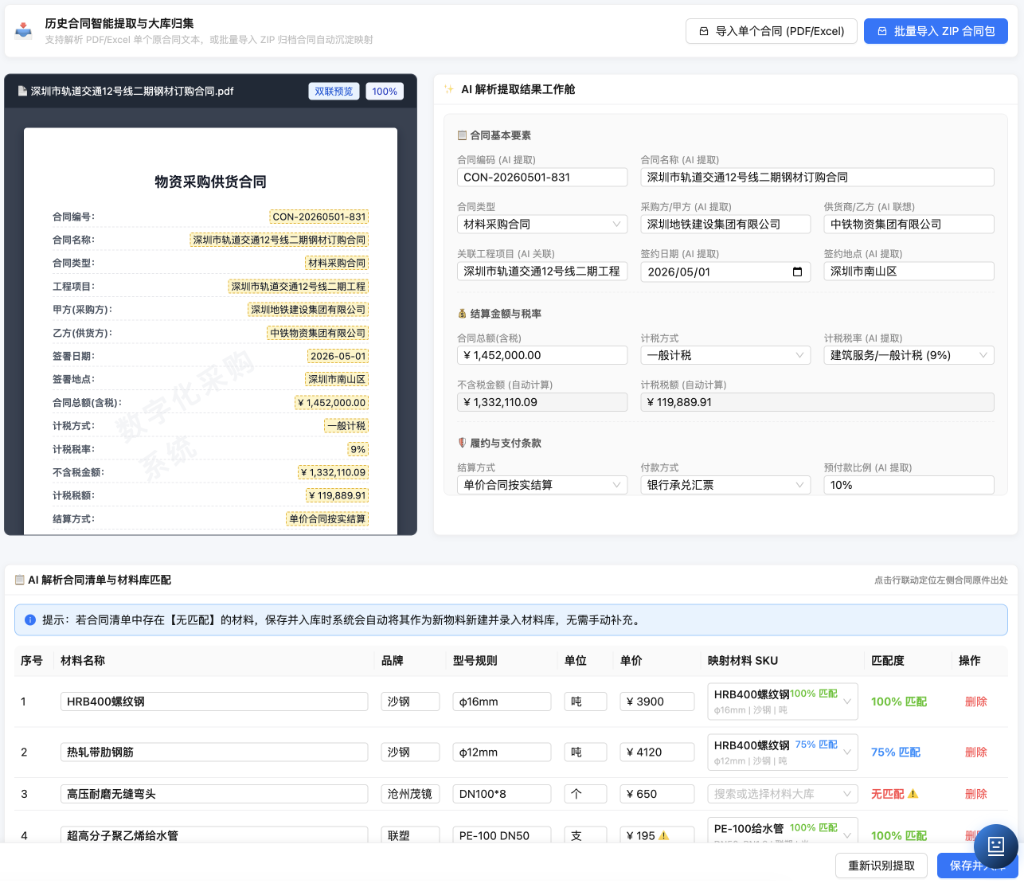Open the 计税方式 dropdown

pos(726,355)
